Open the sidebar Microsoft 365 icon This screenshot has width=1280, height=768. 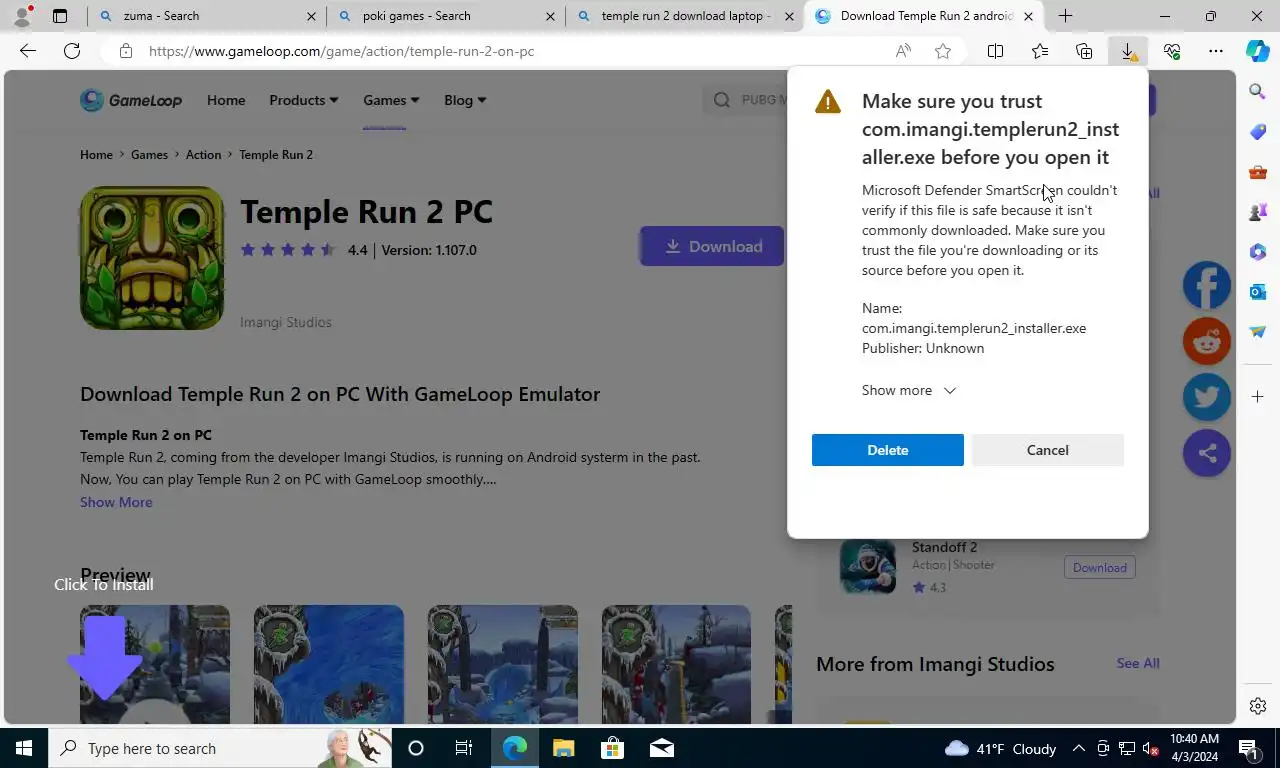[1258, 252]
